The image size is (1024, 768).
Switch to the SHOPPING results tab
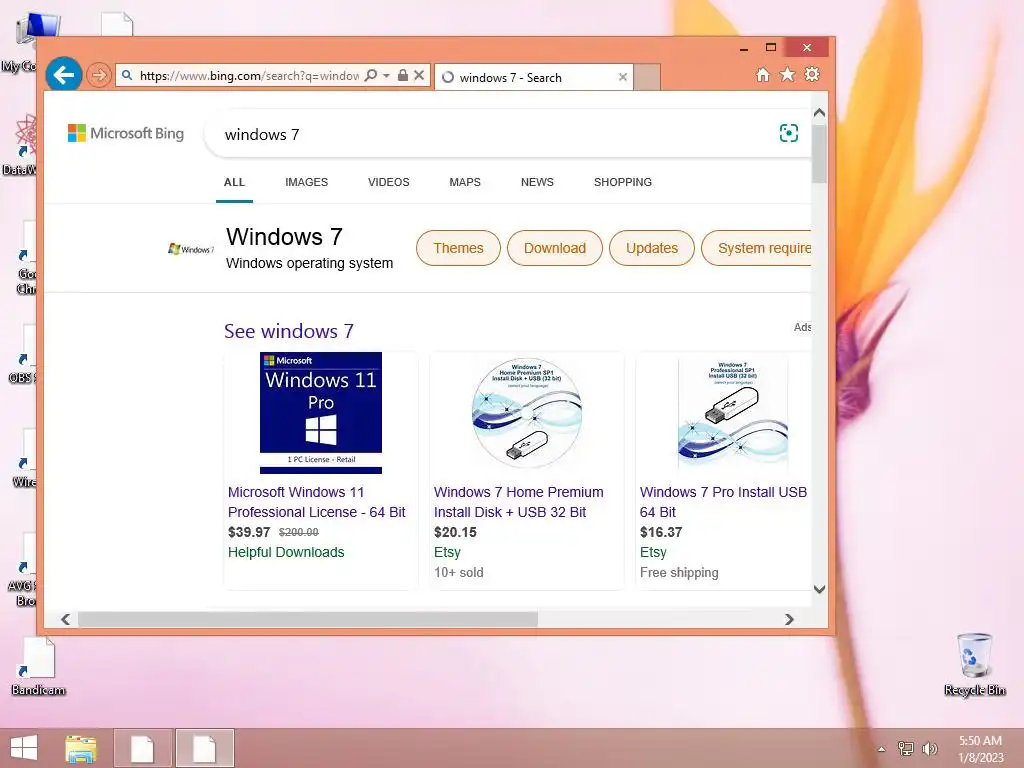[x=623, y=182]
